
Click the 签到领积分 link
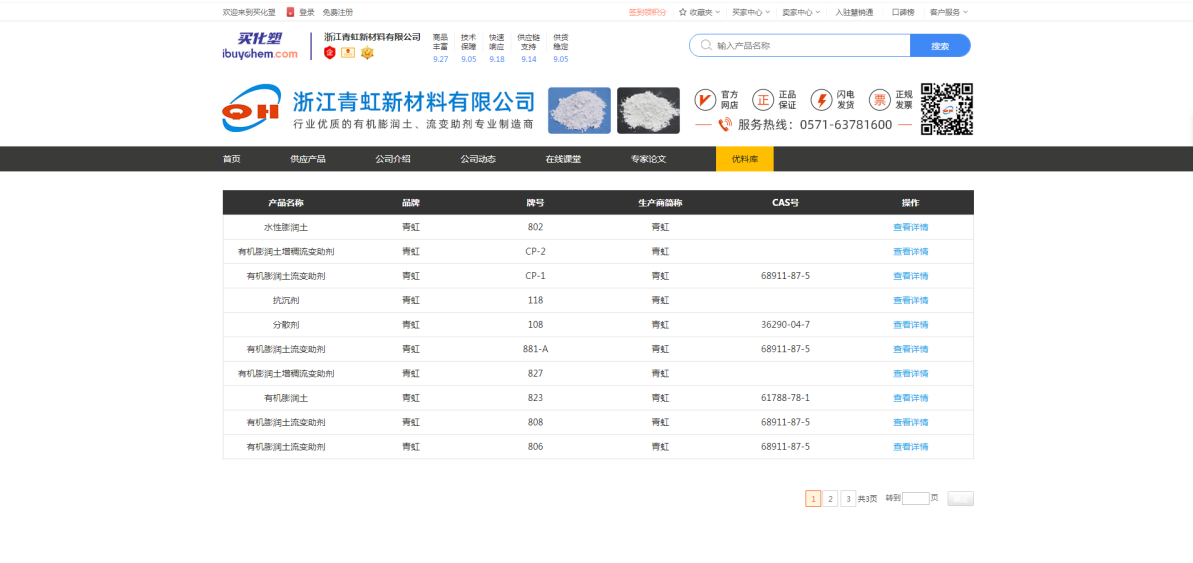(647, 12)
